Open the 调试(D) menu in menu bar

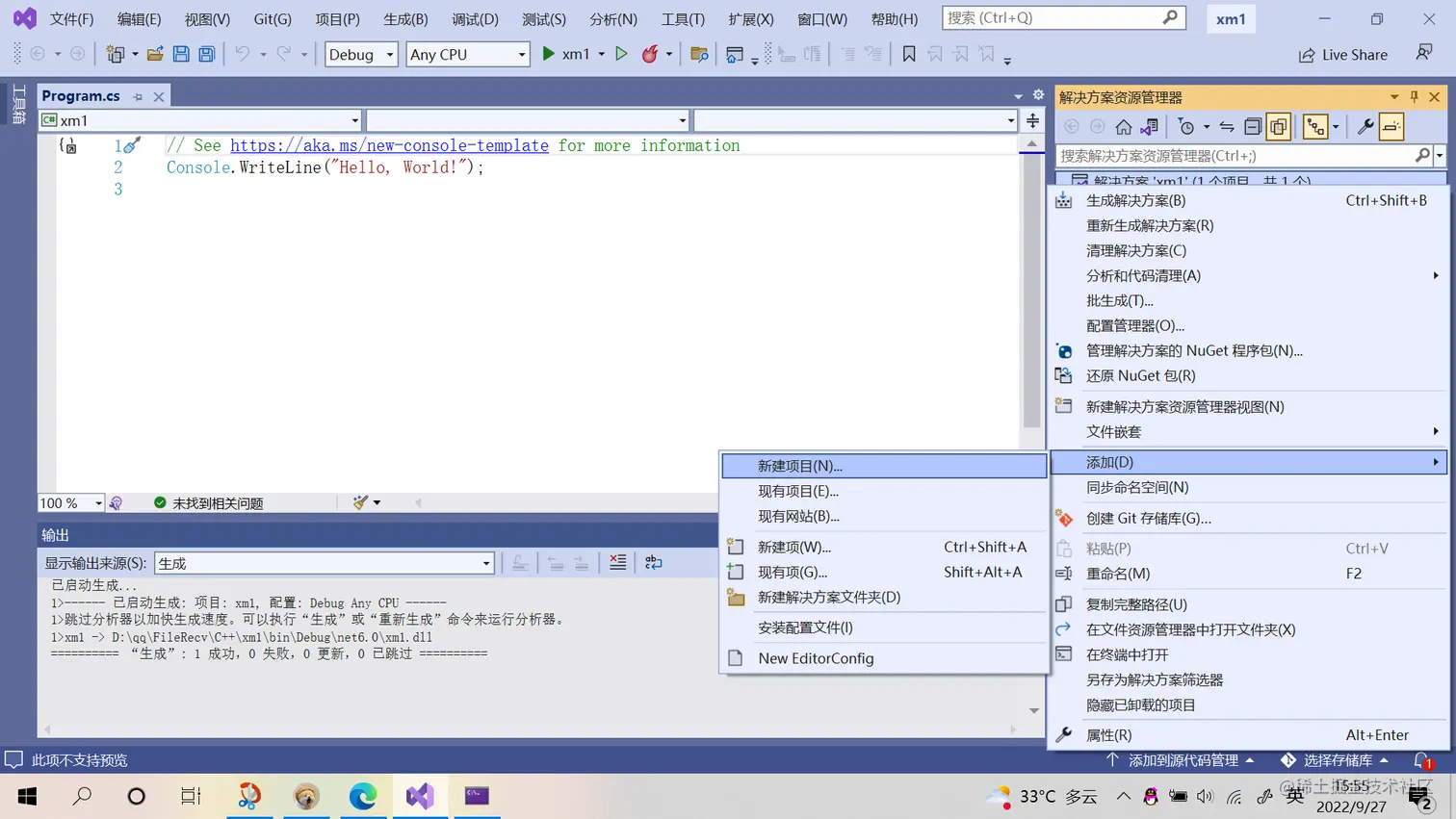[x=475, y=19]
